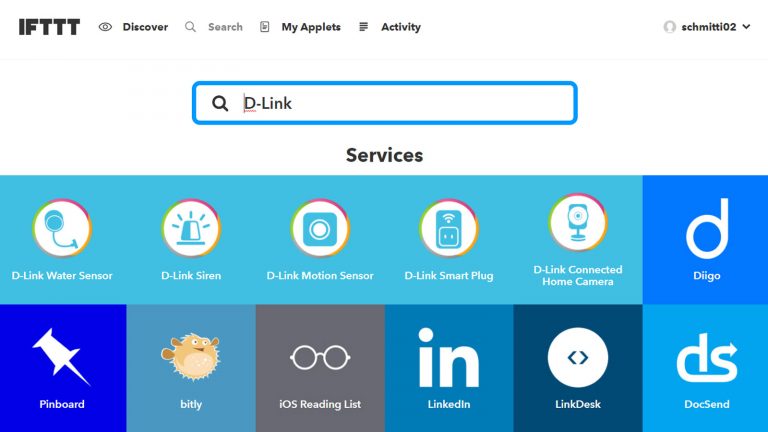Image resolution: width=768 pixels, height=432 pixels.
Task: Open the iOS Reading List glasses tile
Action: coord(320,368)
